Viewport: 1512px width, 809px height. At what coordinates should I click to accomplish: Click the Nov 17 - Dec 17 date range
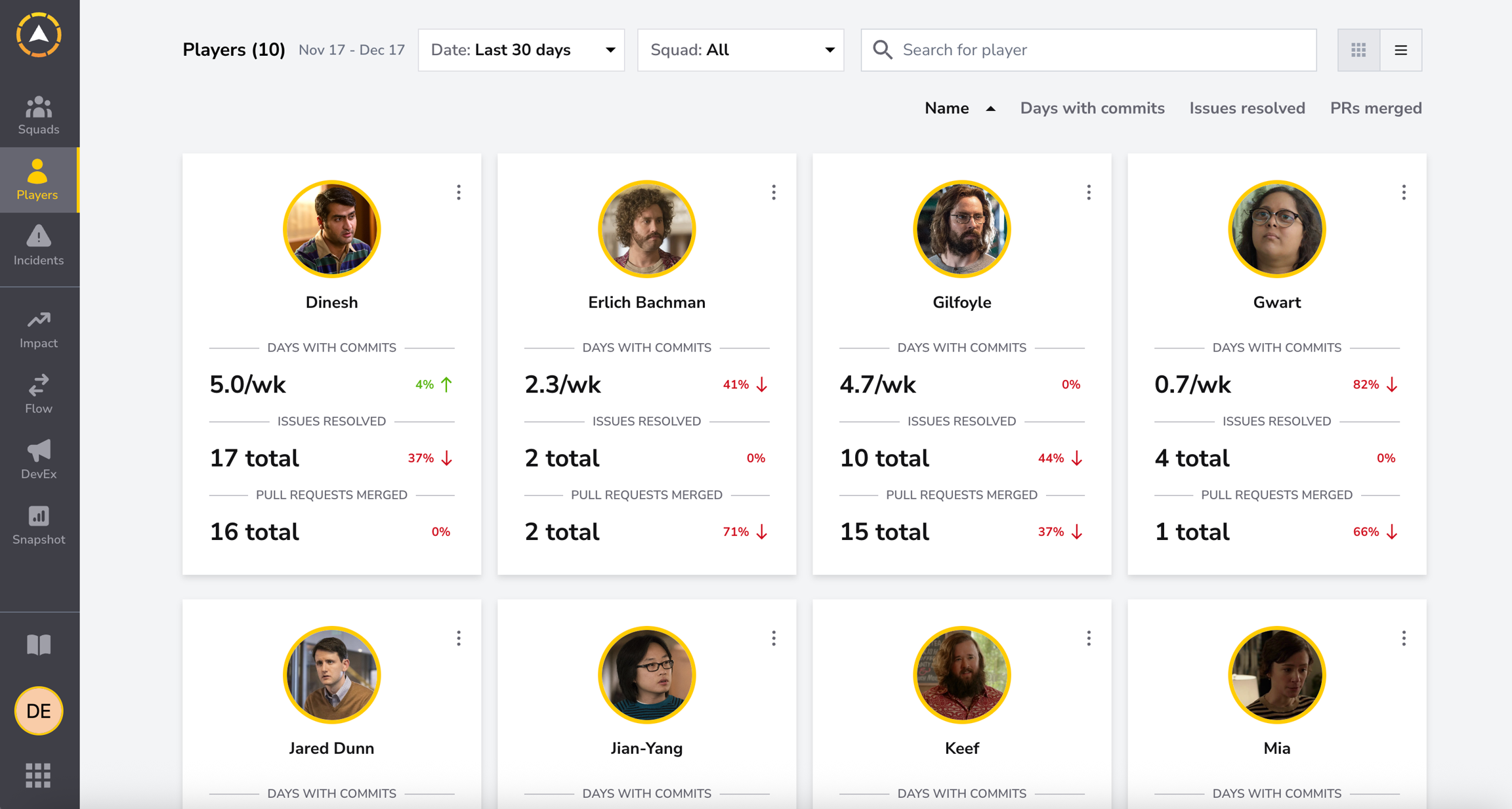[x=352, y=50]
